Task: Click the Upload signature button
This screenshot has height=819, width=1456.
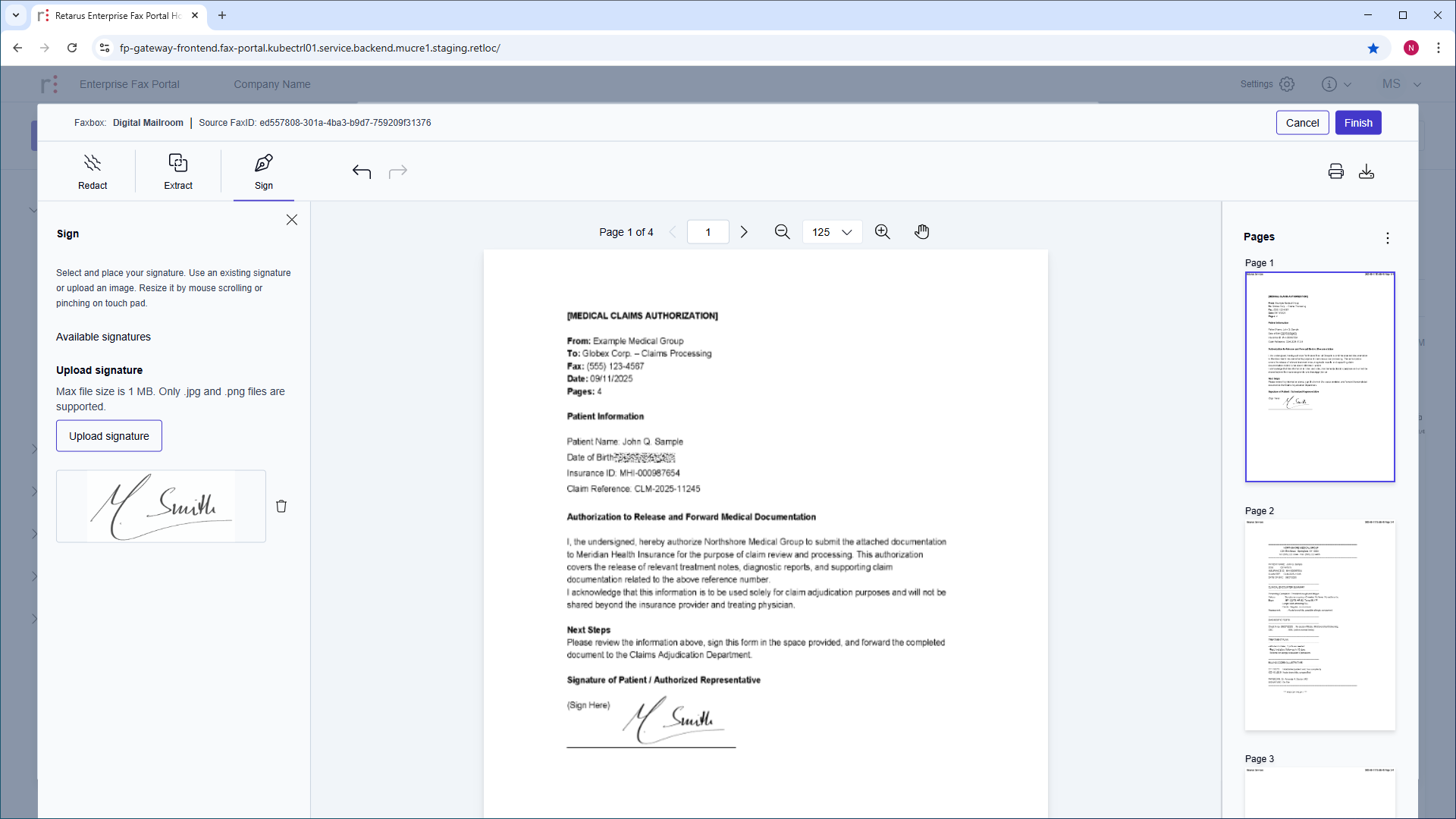Action: coord(109,436)
